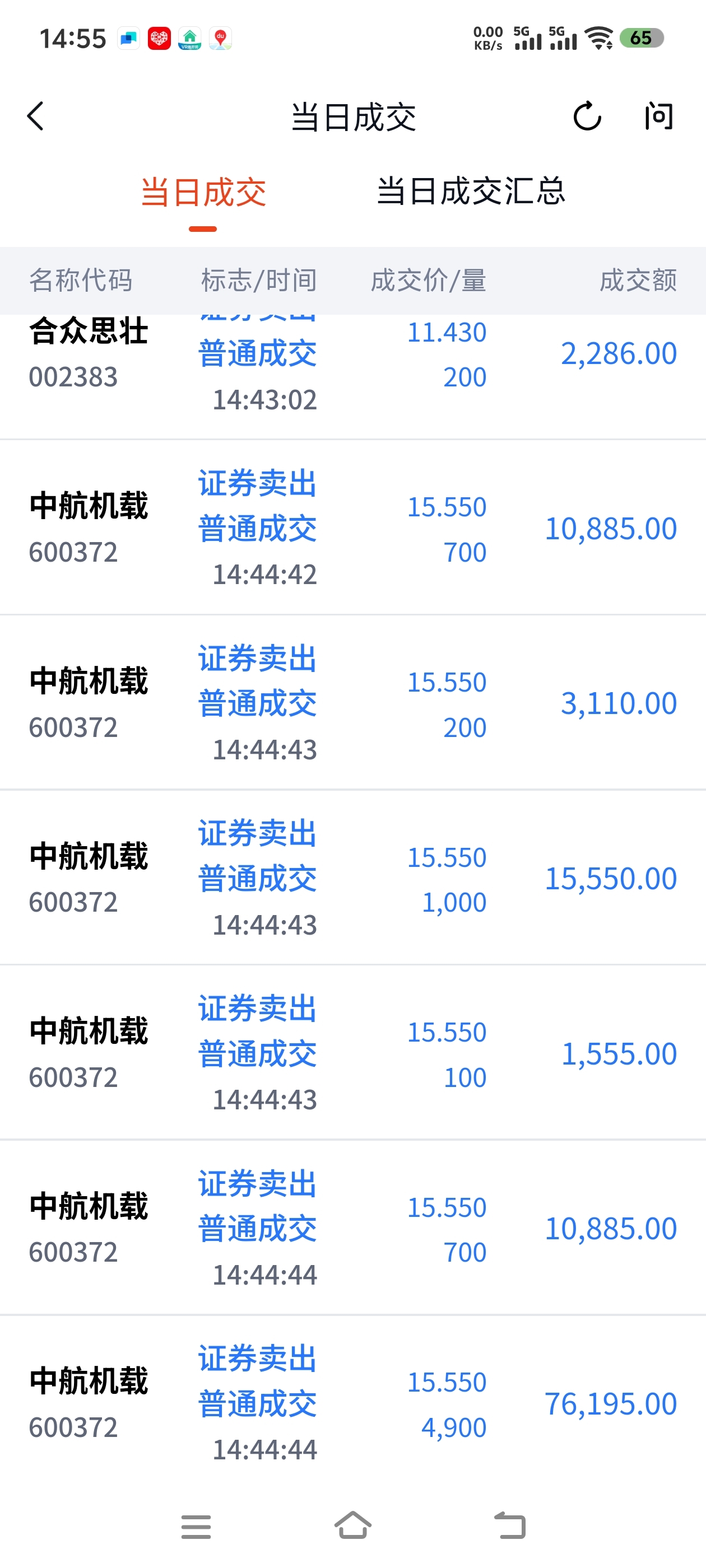Viewport: 706px width, 1568px height.
Task: Switch to 当日成交汇总 tab
Action: 470,192
